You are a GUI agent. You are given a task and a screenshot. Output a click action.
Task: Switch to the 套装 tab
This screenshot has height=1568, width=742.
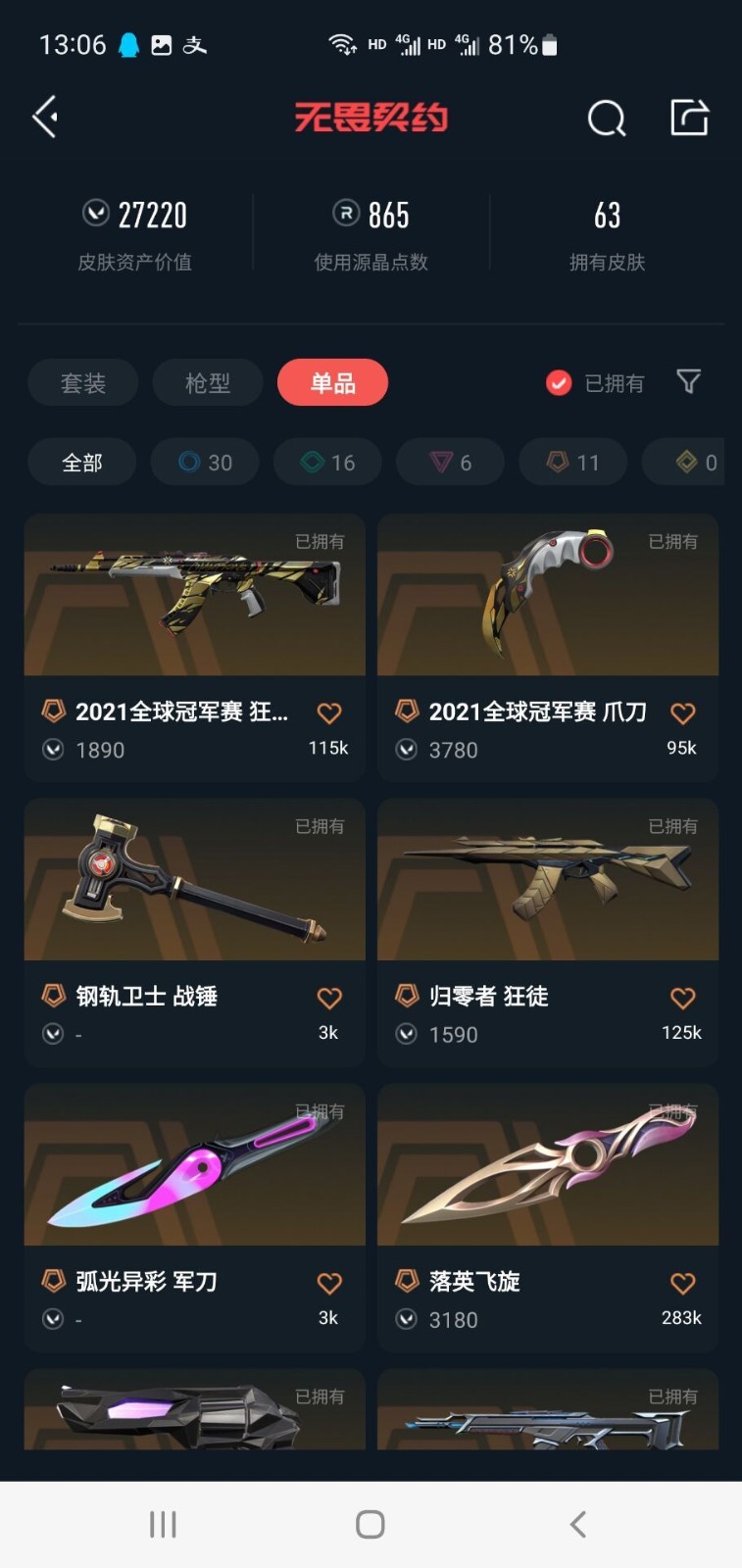click(83, 382)
